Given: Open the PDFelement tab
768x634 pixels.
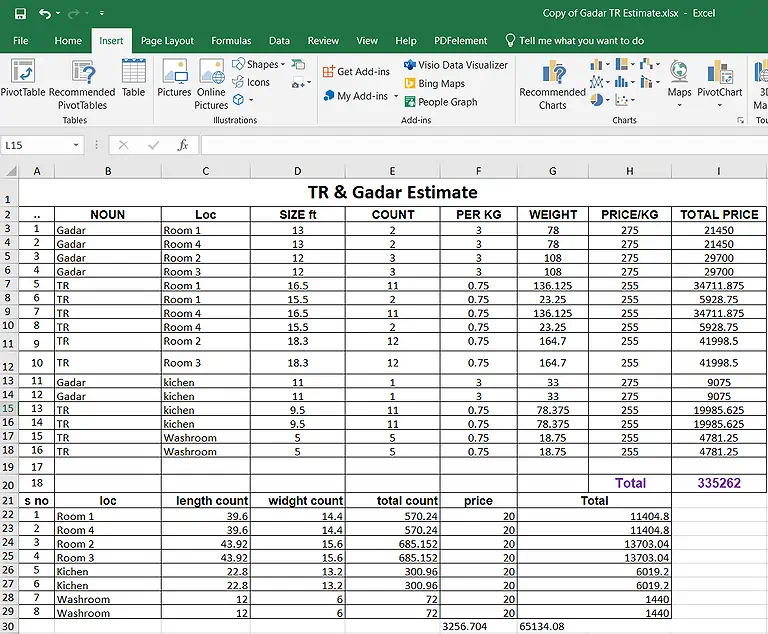Looking at the screenshot, I should [460, 41].
